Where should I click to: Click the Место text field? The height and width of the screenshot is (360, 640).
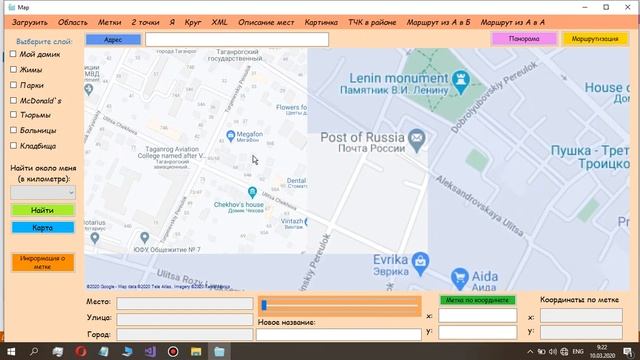[184, 303]
